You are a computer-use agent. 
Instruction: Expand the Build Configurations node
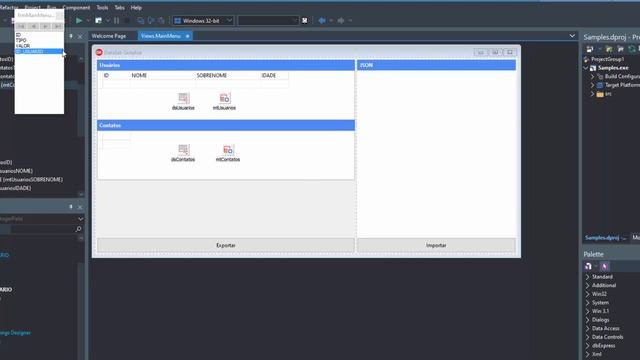(593, 76)
